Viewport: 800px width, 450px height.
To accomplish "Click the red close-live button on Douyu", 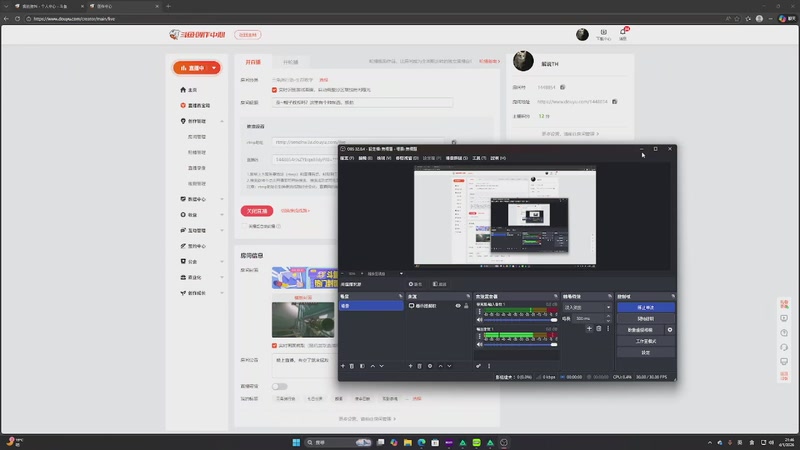I will [x=257, y=211].
